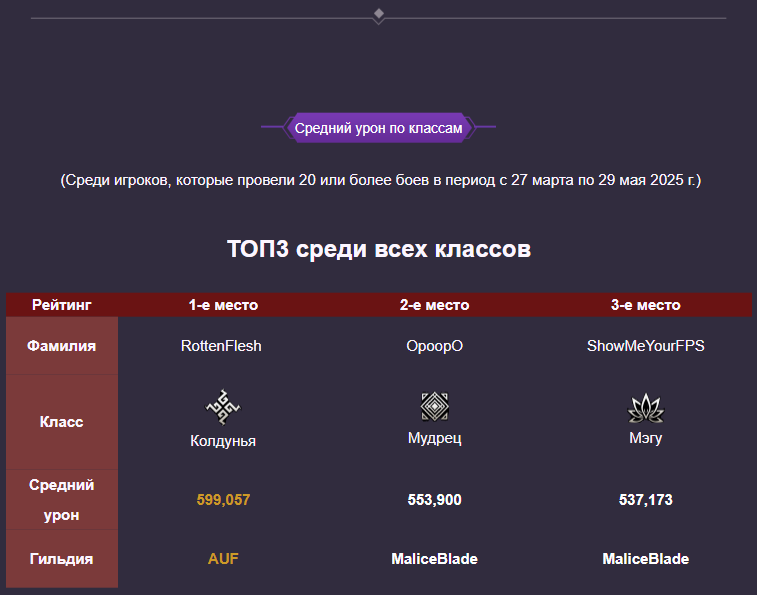757x595 pixels.
Task: Click the Мэгу lotus class icon
Action: click(x=645, y=408)
